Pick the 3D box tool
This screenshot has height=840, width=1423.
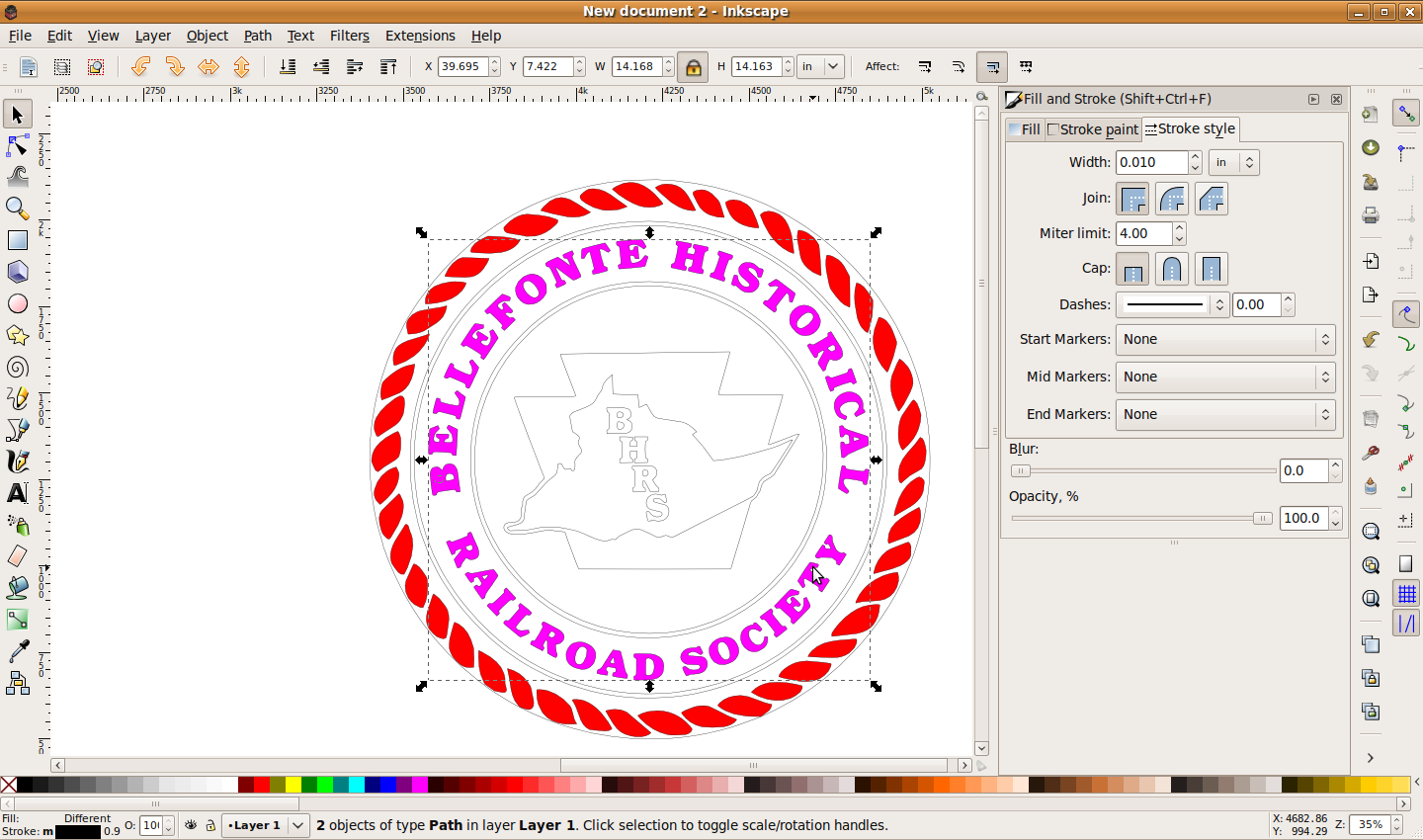click(18, 272)
